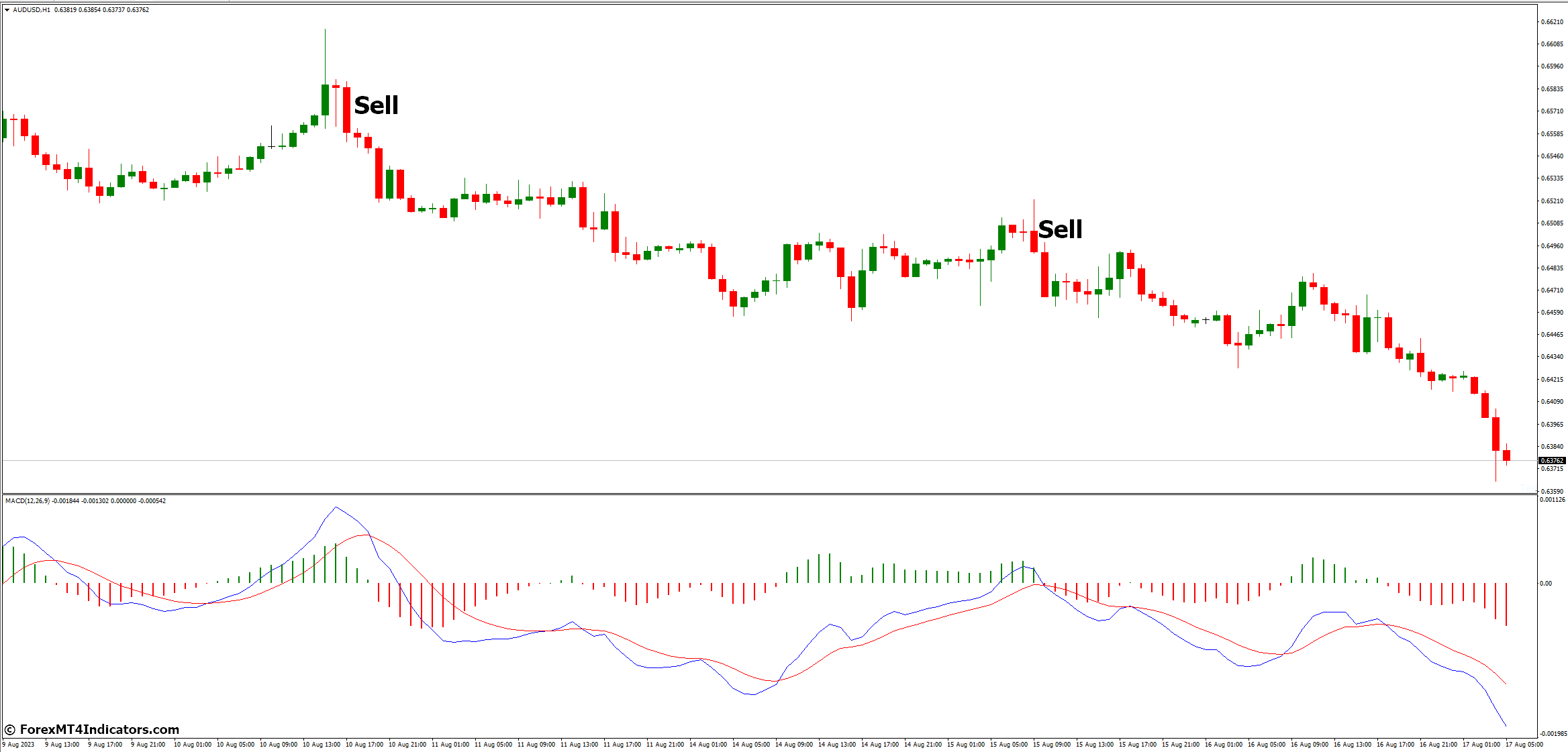Click the 16 Aug 05:00 time label

click(x=1267, y=745)
